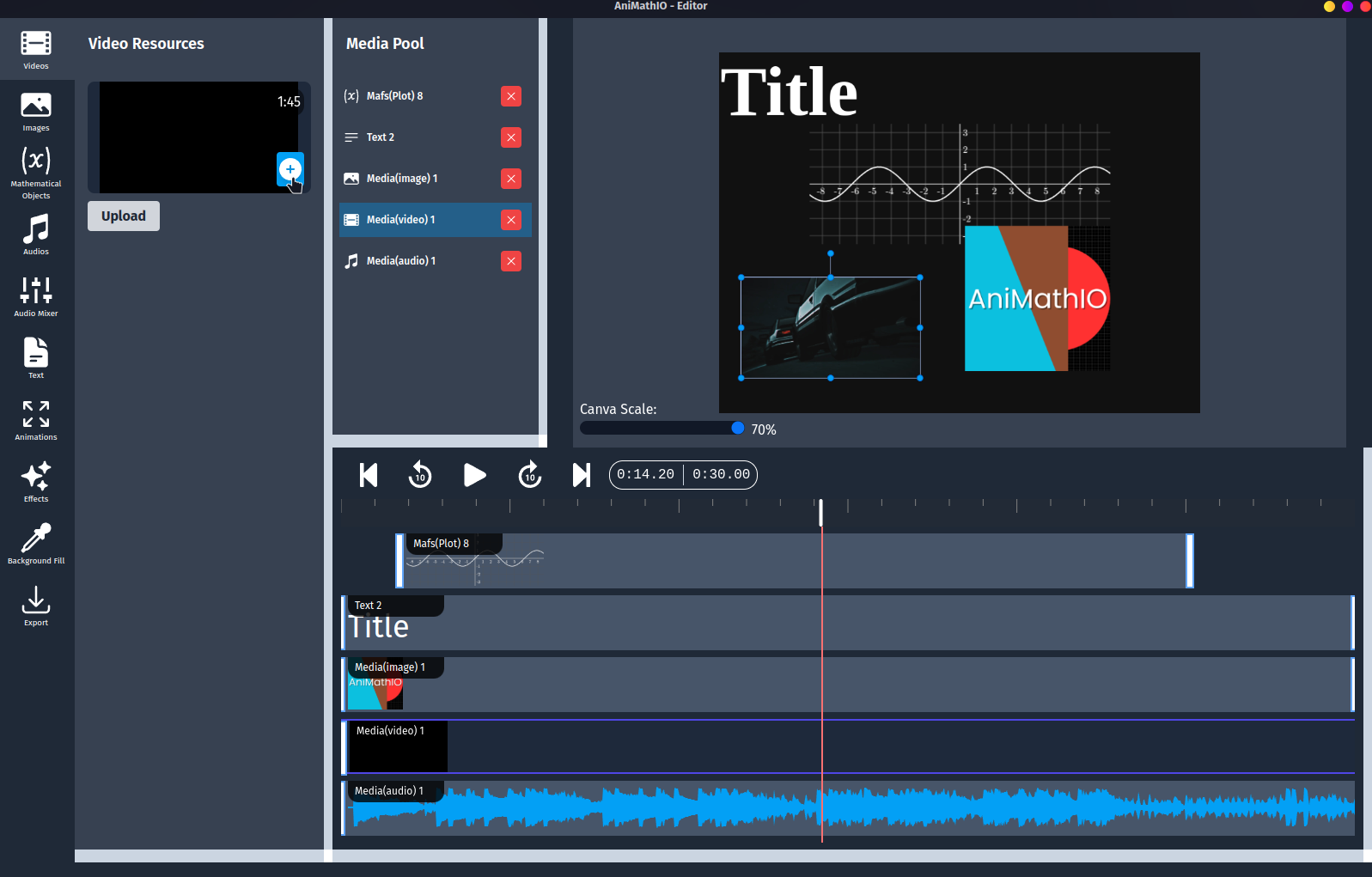
Task: Select the Text 2 timeline track
Action: click(848, 623)
